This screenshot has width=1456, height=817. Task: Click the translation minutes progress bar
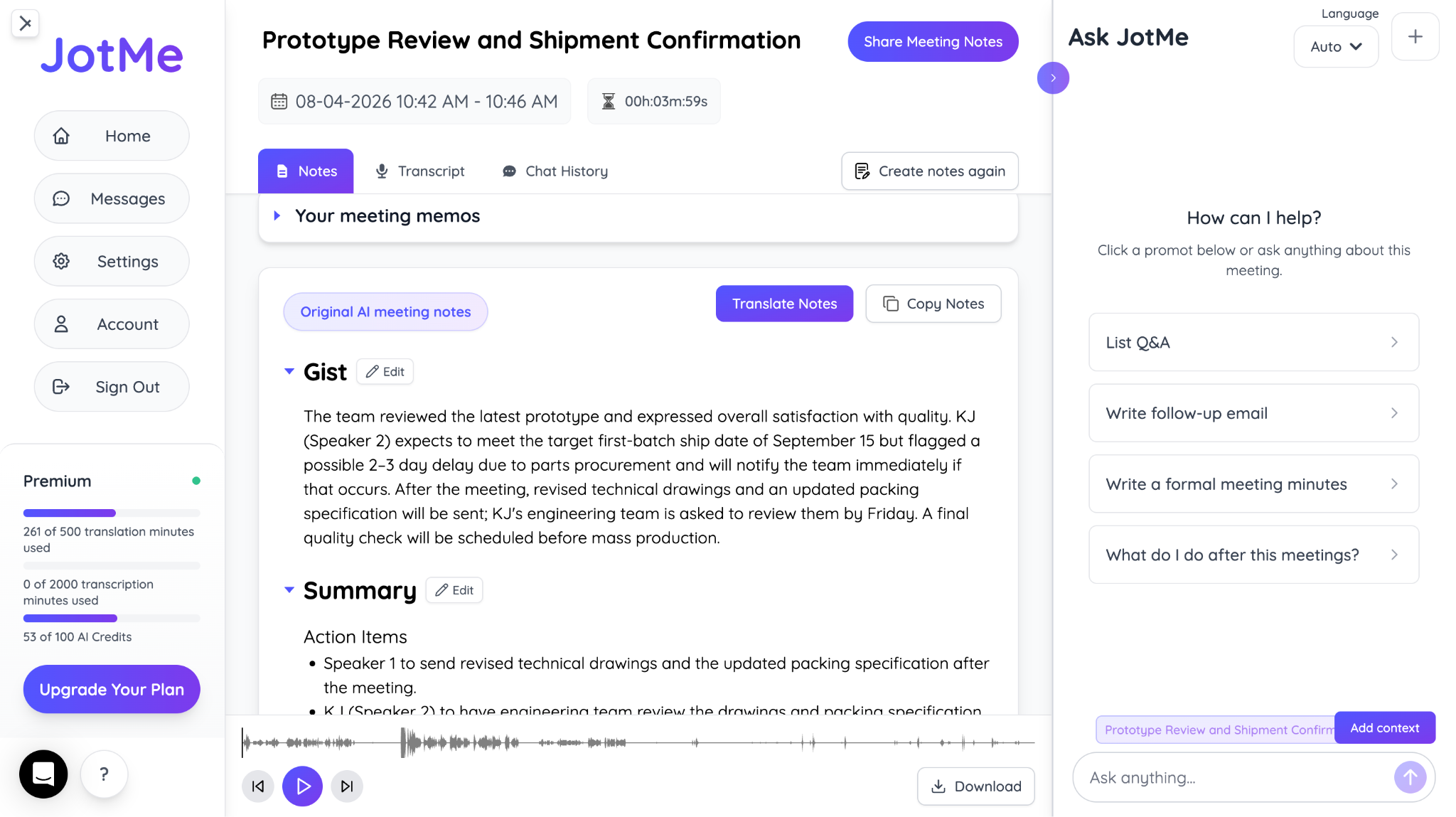pyautogui.click(x=112, y=513)
